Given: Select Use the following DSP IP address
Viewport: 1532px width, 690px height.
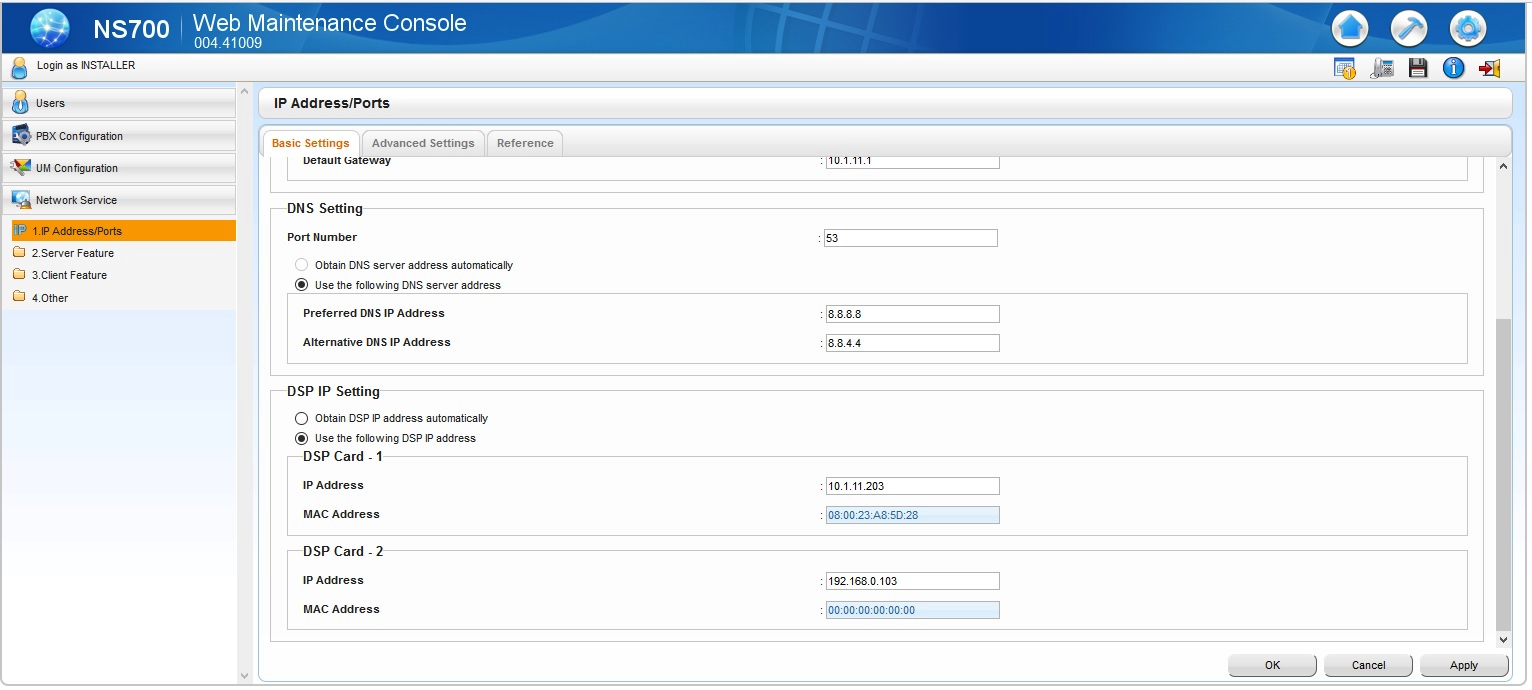Looking at the screenshot, I should (x=301, y=438).
